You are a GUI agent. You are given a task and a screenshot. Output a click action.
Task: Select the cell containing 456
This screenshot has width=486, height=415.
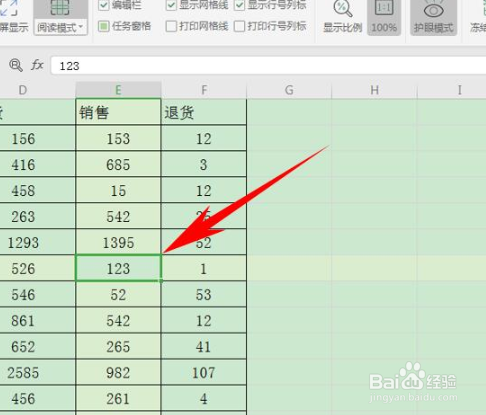[x=37, y=398]
